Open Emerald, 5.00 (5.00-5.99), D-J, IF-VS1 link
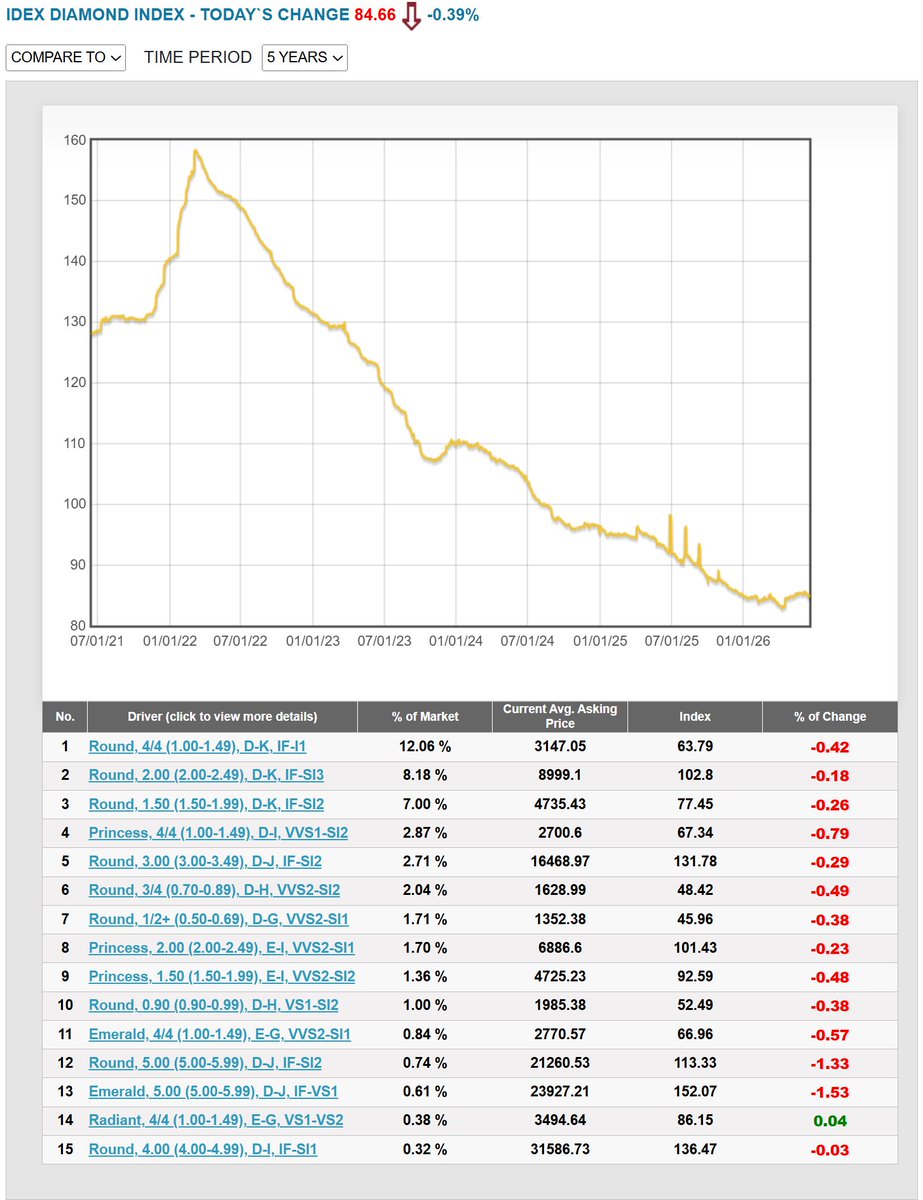Viewport: 923px width, 1200px height. point(212,1091)
